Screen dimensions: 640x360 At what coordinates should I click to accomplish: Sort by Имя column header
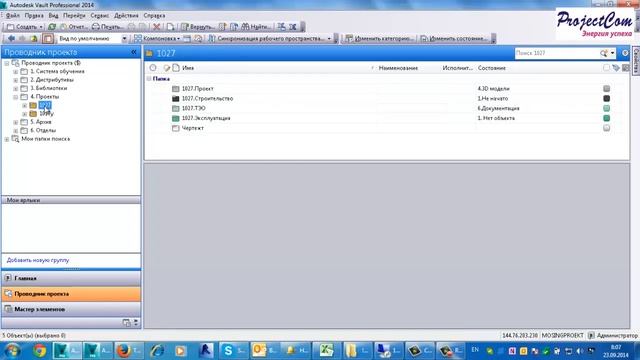(x=188, y=68)
